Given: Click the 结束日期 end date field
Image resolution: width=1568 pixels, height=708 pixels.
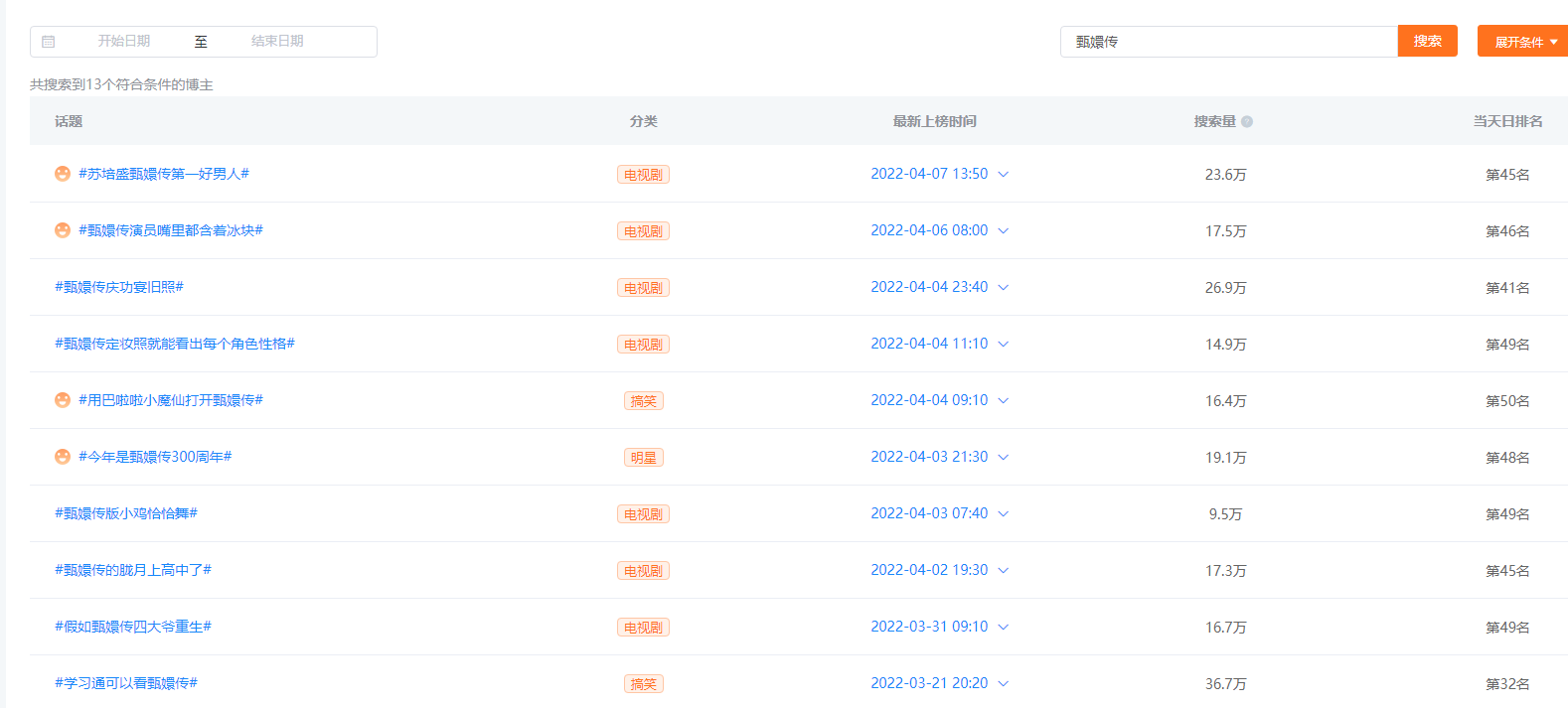Looking at the screenshot, I should (x=277, y=41).
